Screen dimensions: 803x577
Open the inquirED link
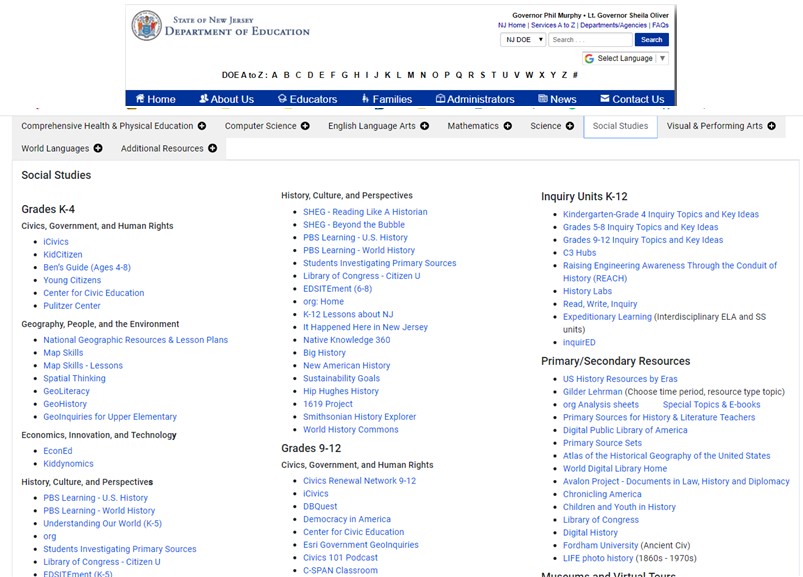(x=579, y=343)
